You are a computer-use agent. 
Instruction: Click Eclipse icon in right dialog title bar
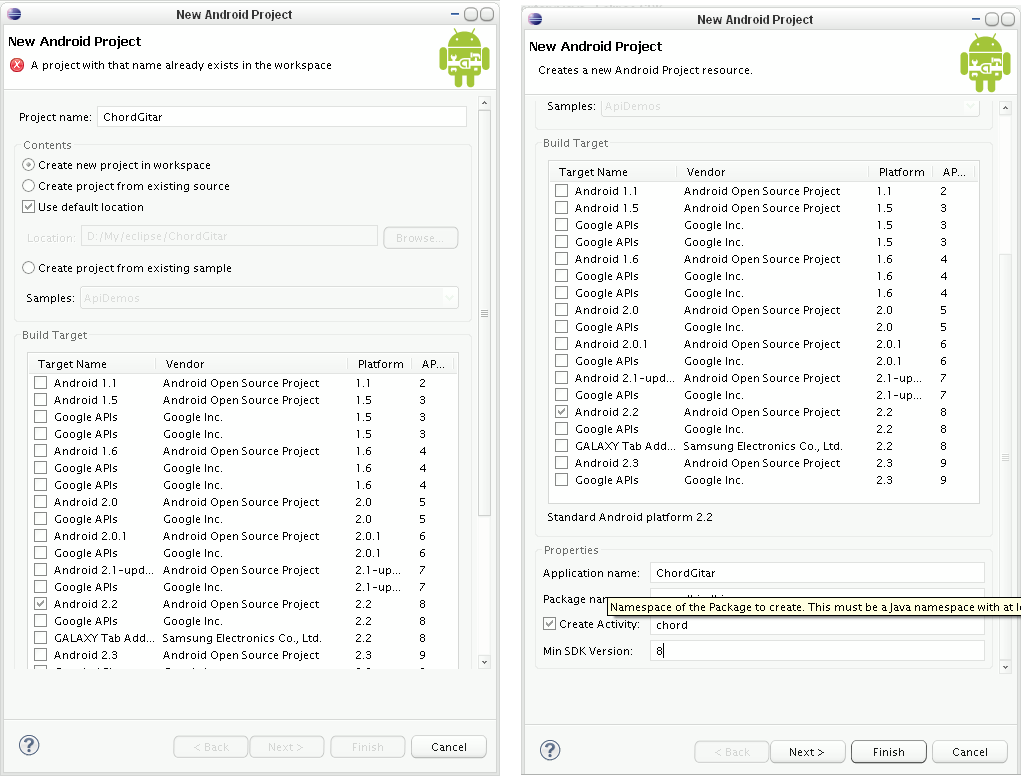coord(535,19)
